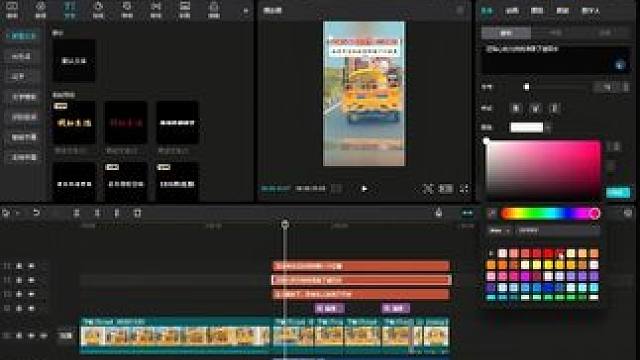Click the Media icon in top toolbar
The image size is (640, 360).
[x=12, y=9]
